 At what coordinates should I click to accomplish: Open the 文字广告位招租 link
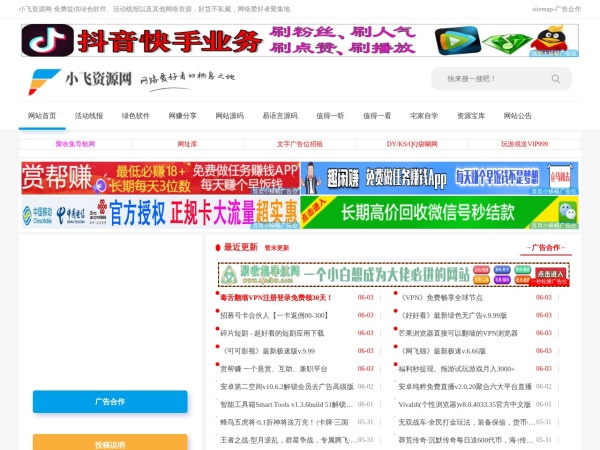(x=300, y=144)
